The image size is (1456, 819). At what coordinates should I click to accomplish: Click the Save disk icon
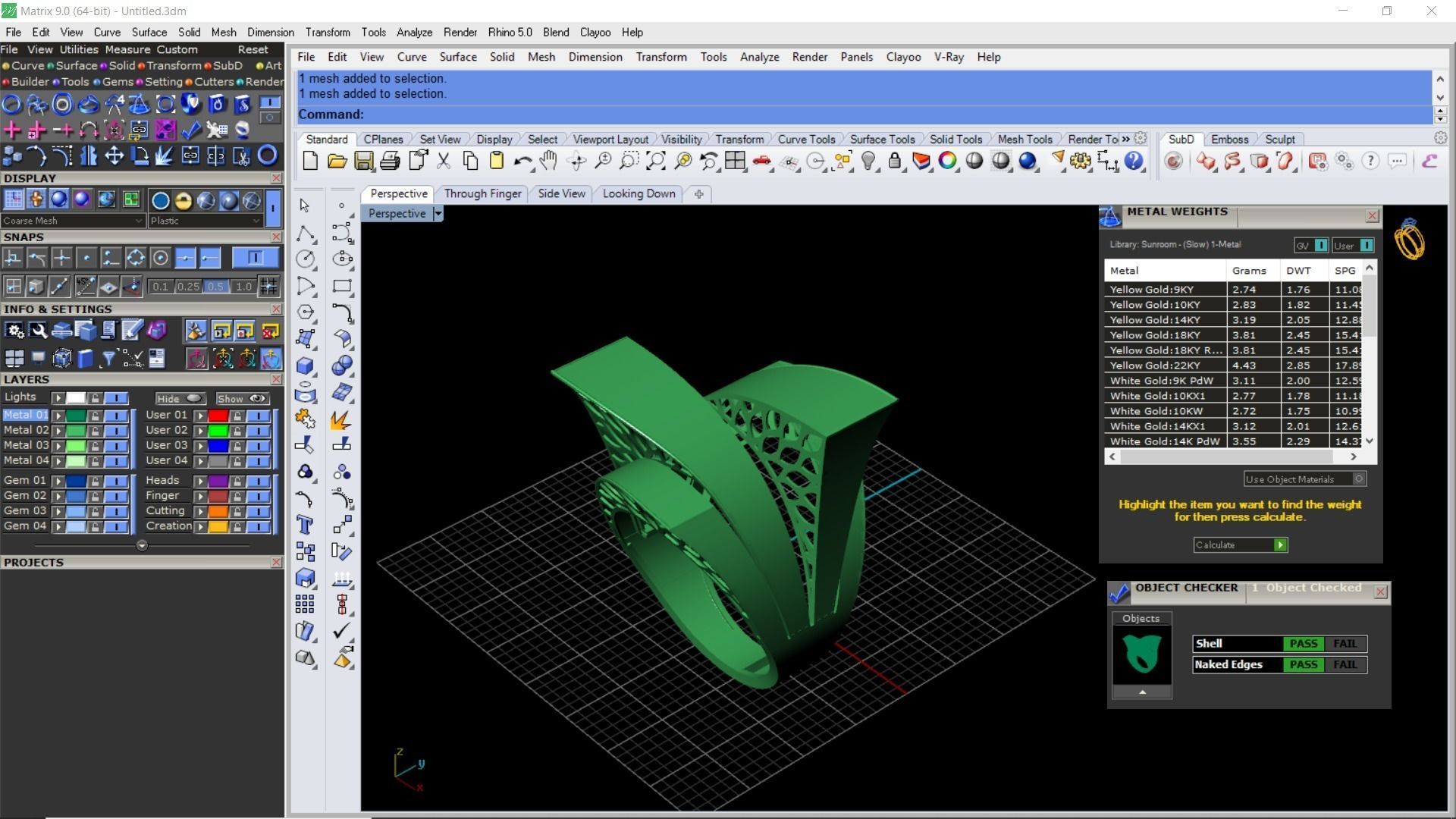pos(363,161)
